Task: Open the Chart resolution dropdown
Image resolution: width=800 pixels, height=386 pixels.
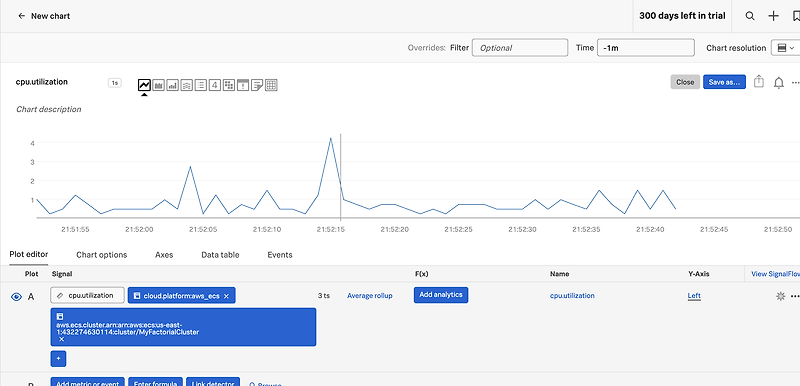Action: tap(785, 48)
